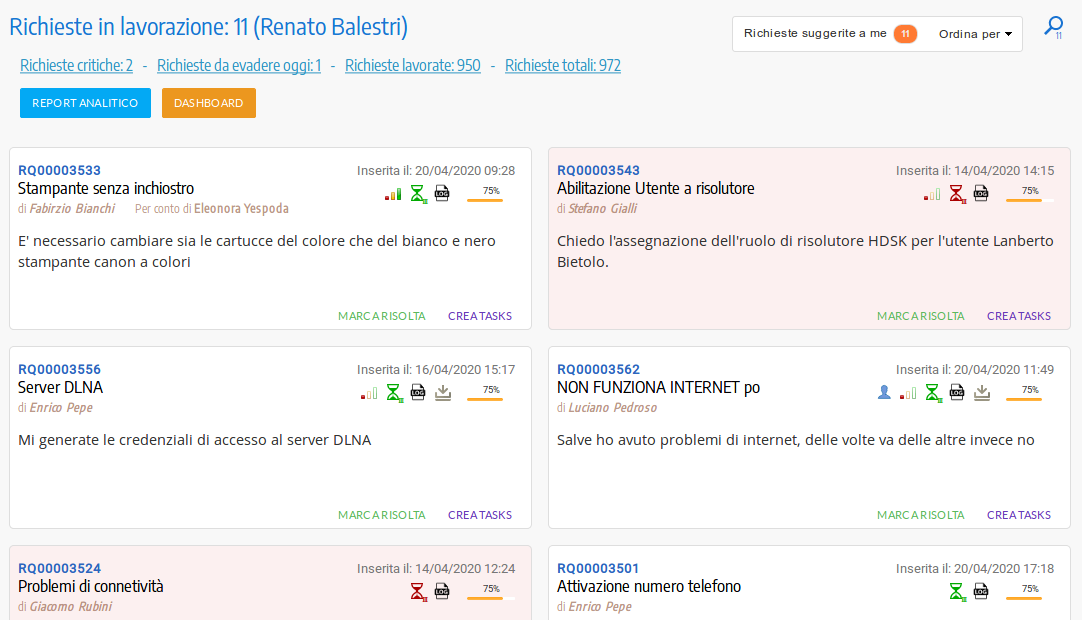Open LOG icon on request RQ00003501
Screen dimensions: 1082x620
981,591
